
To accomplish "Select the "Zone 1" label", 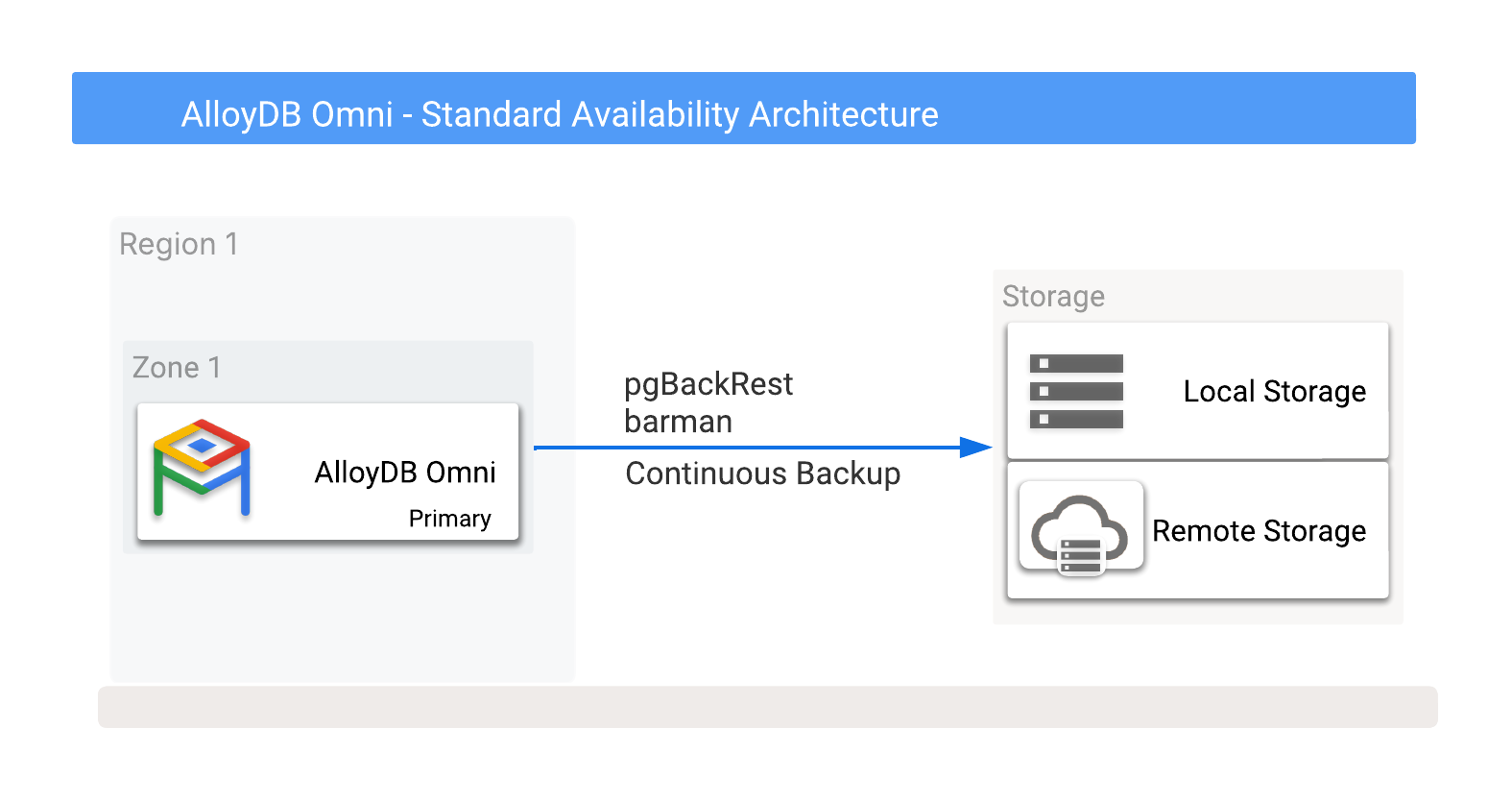I will coord(177,368).
